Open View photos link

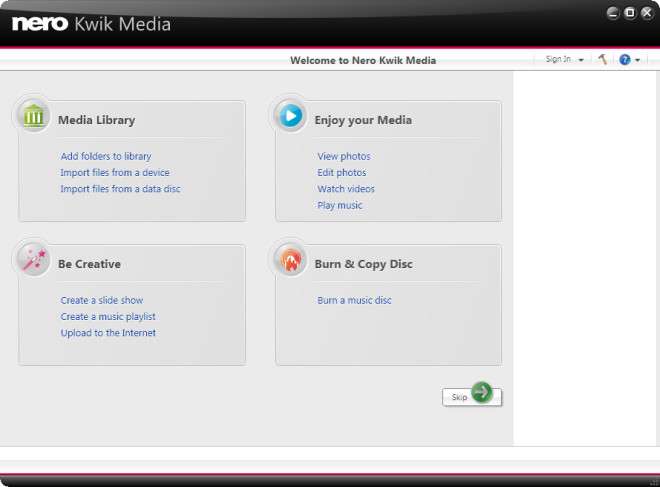[x=344, y=156]
